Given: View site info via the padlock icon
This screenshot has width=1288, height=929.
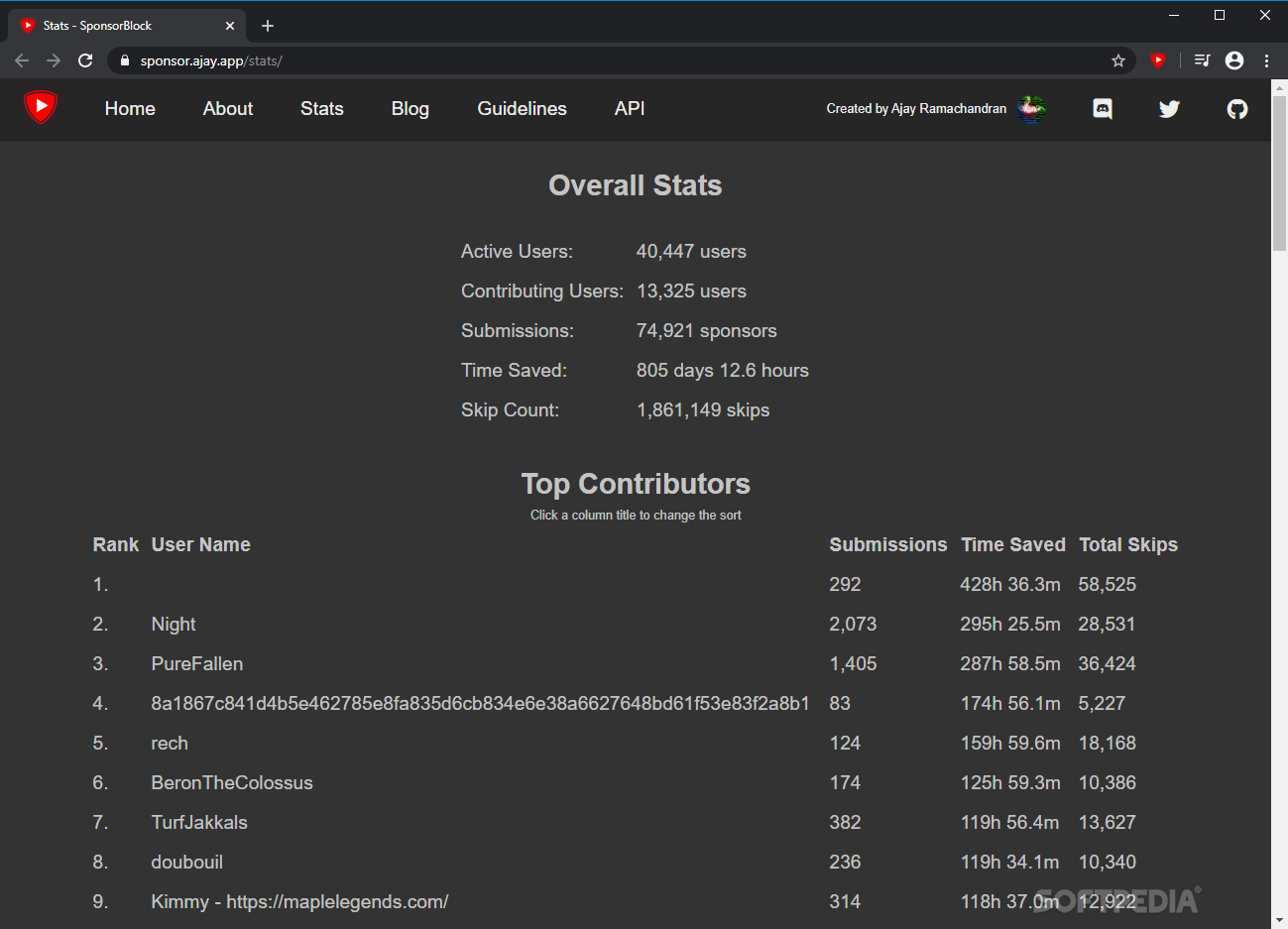Looking at the screenshot, I should 124,60.
